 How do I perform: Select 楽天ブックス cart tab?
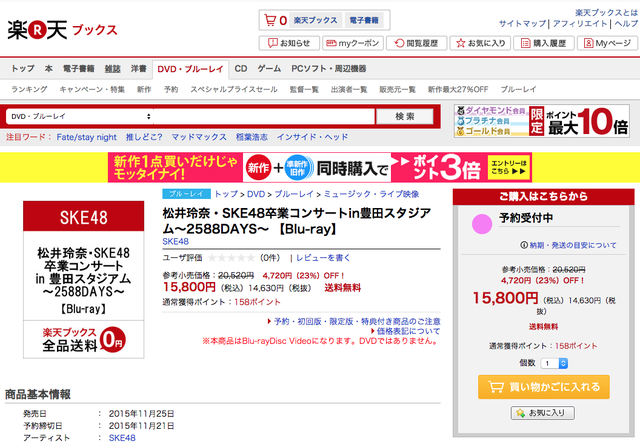(316, 20)
